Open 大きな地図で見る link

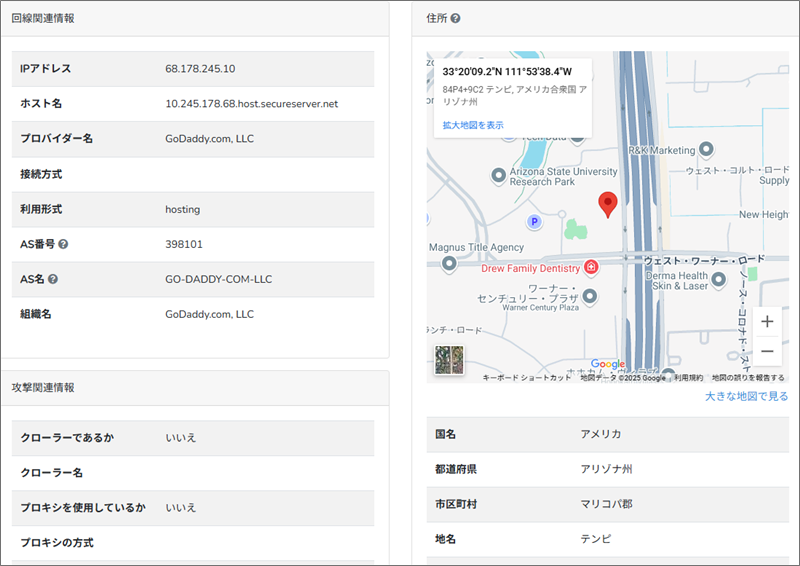click(x=746, y=396)
